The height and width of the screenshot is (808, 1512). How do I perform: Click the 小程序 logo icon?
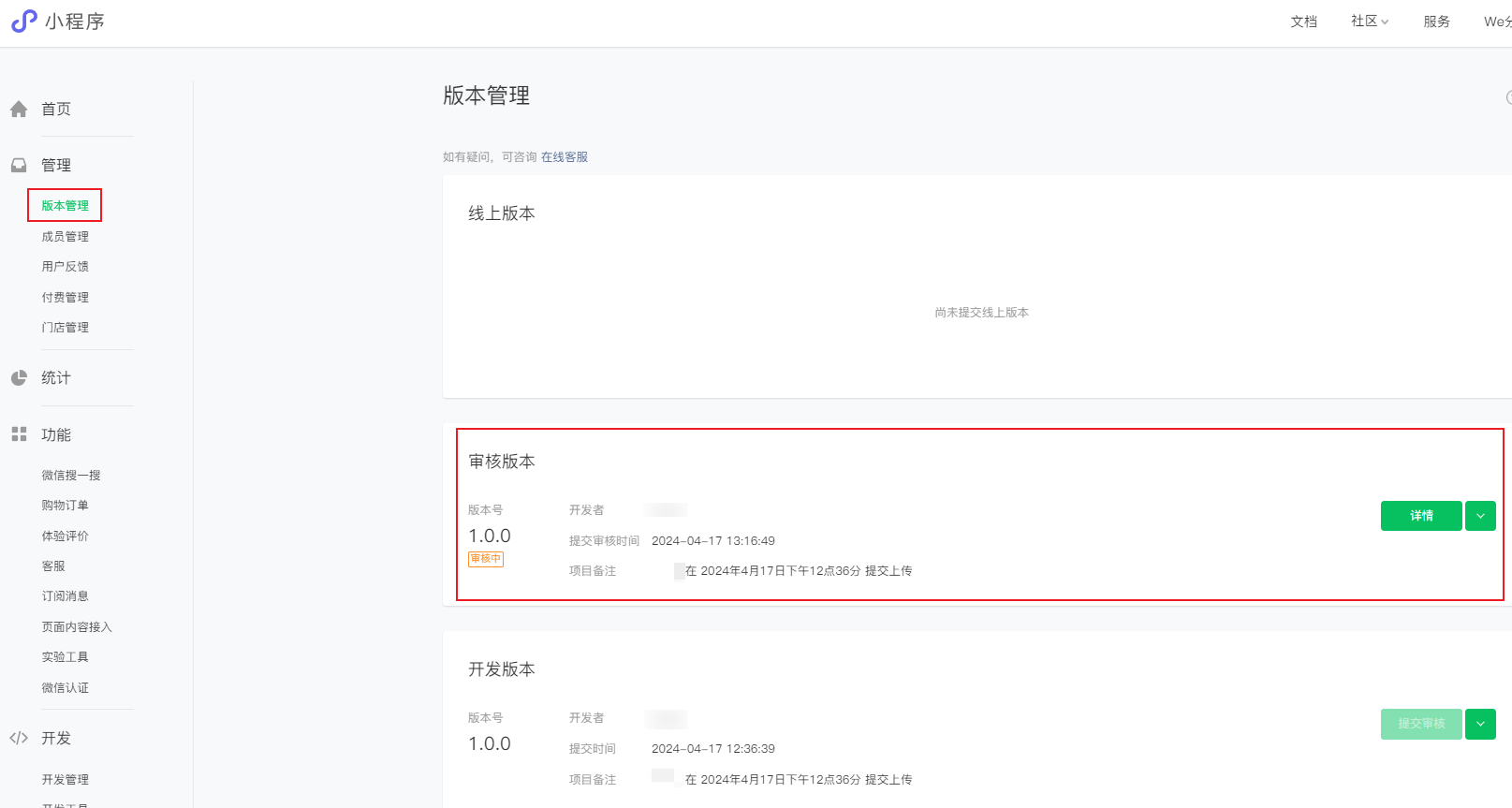(x=24, y=21)
